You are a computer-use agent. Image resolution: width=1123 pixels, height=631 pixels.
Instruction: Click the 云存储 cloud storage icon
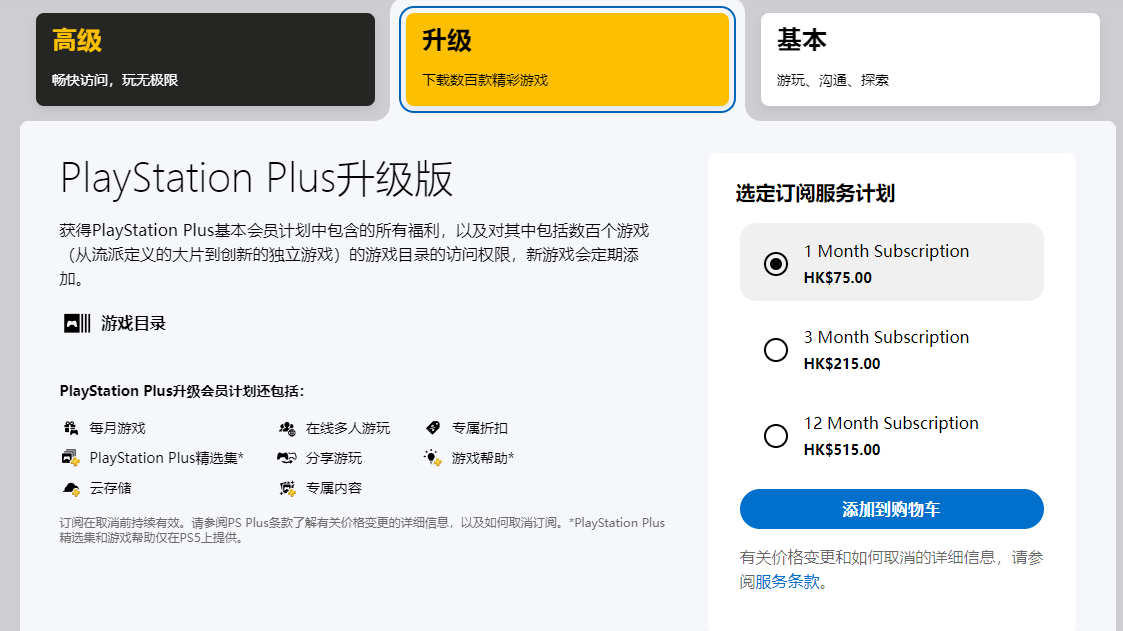click(x=70, y=489)
